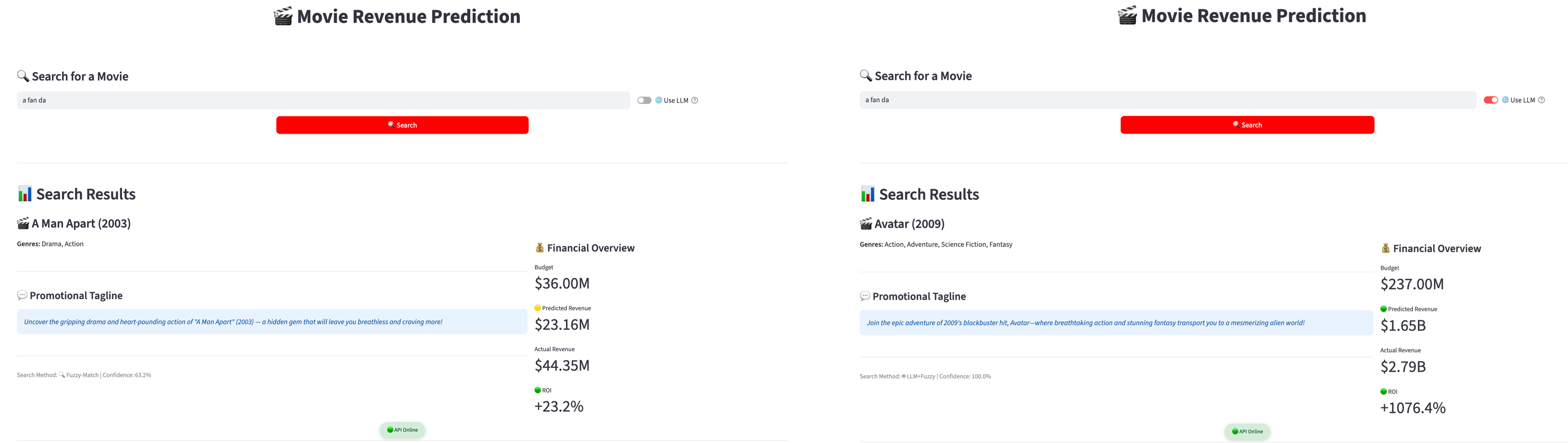Click money bag icon above $36.00M budget

point(539,248)
